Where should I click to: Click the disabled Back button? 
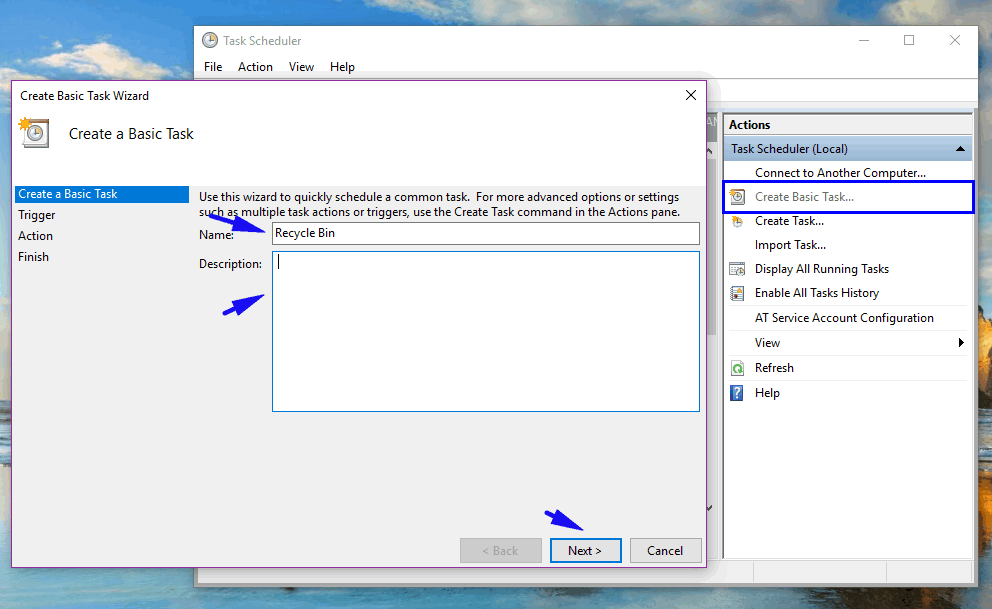click(500, 551)
